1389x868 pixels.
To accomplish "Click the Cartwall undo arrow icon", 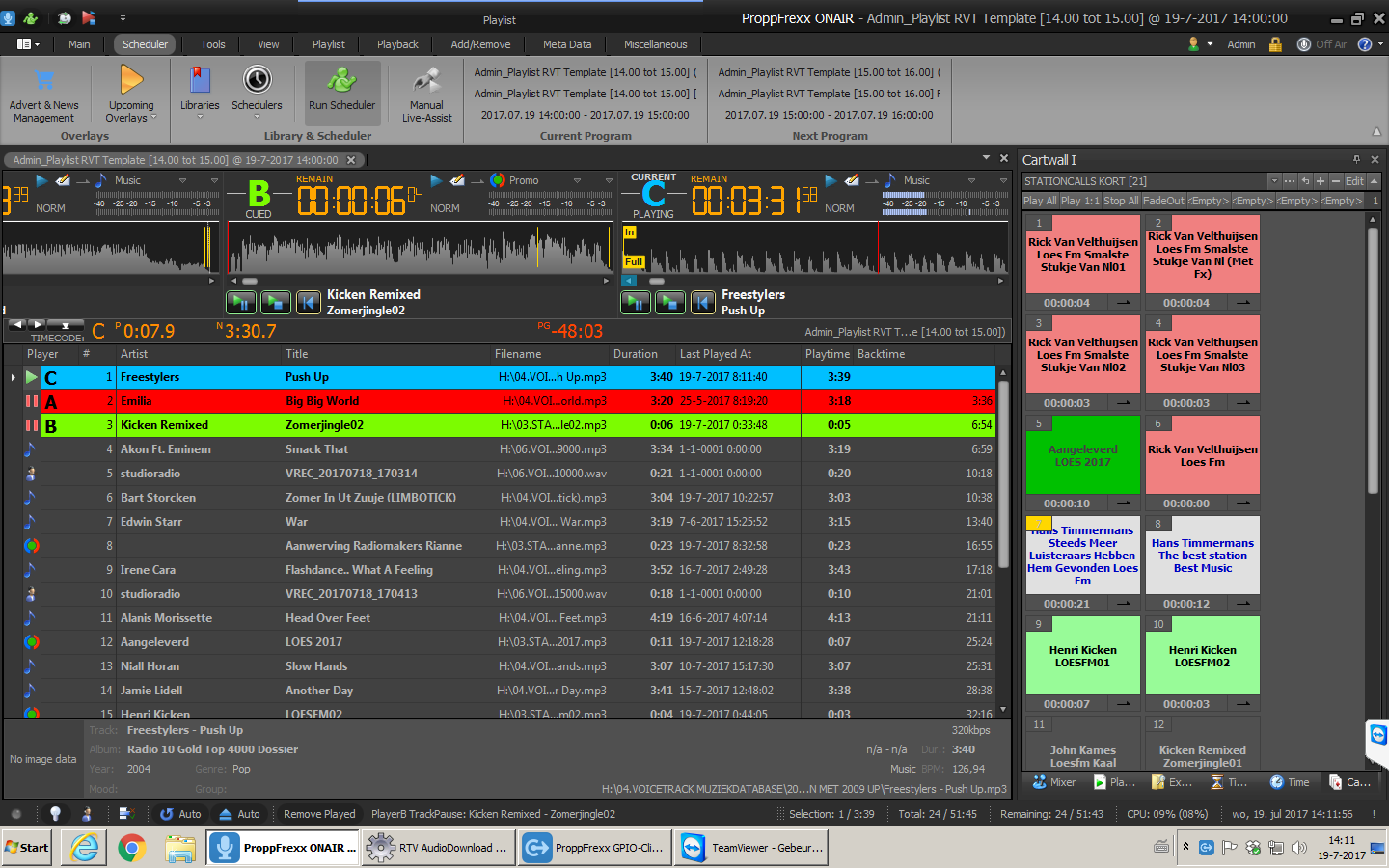I will 1305,181.
